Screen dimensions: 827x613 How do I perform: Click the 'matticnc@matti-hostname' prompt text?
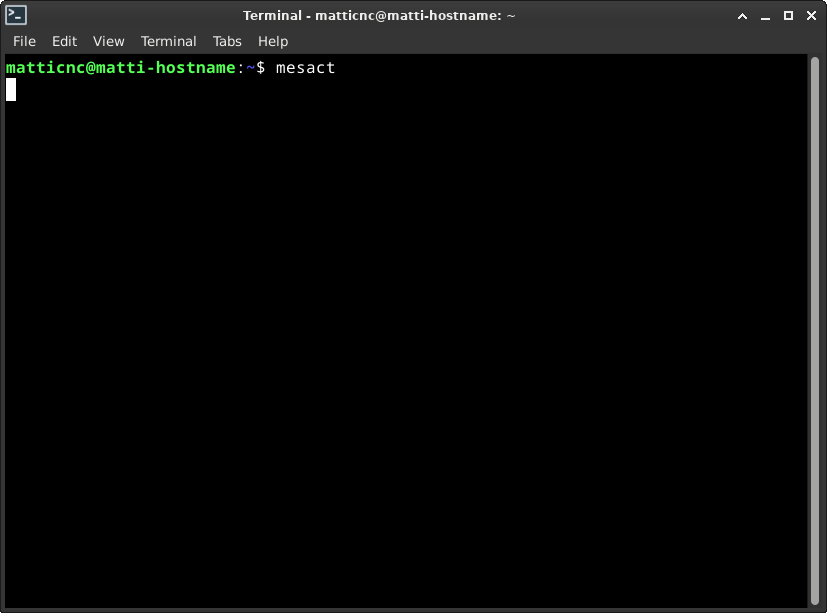pos(120,68)
